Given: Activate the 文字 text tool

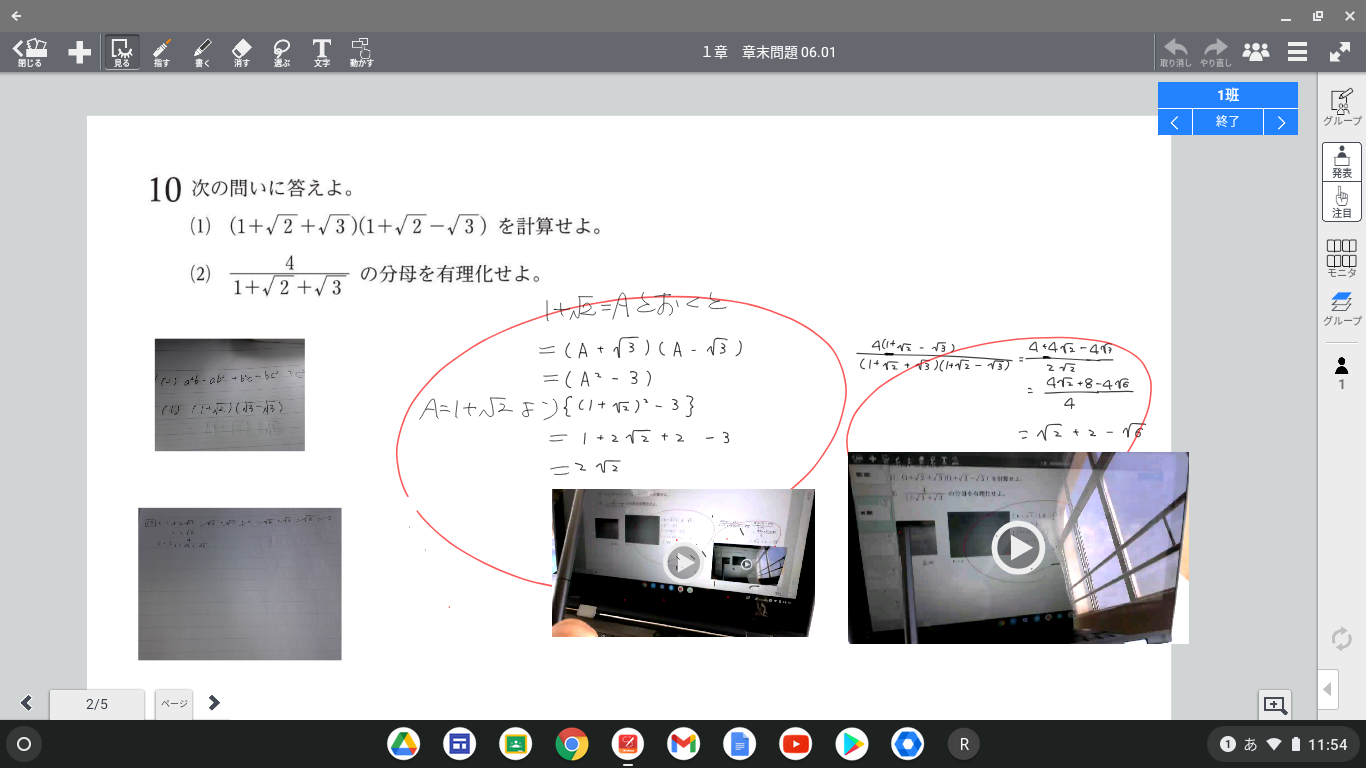Looking at the screenshot, I should coord(321,52).
